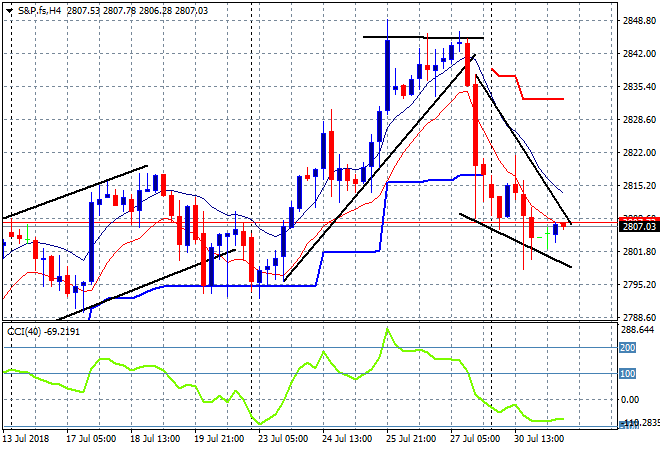
Task: Click the current price 2807.03 marker
Action: pos(639,226)
